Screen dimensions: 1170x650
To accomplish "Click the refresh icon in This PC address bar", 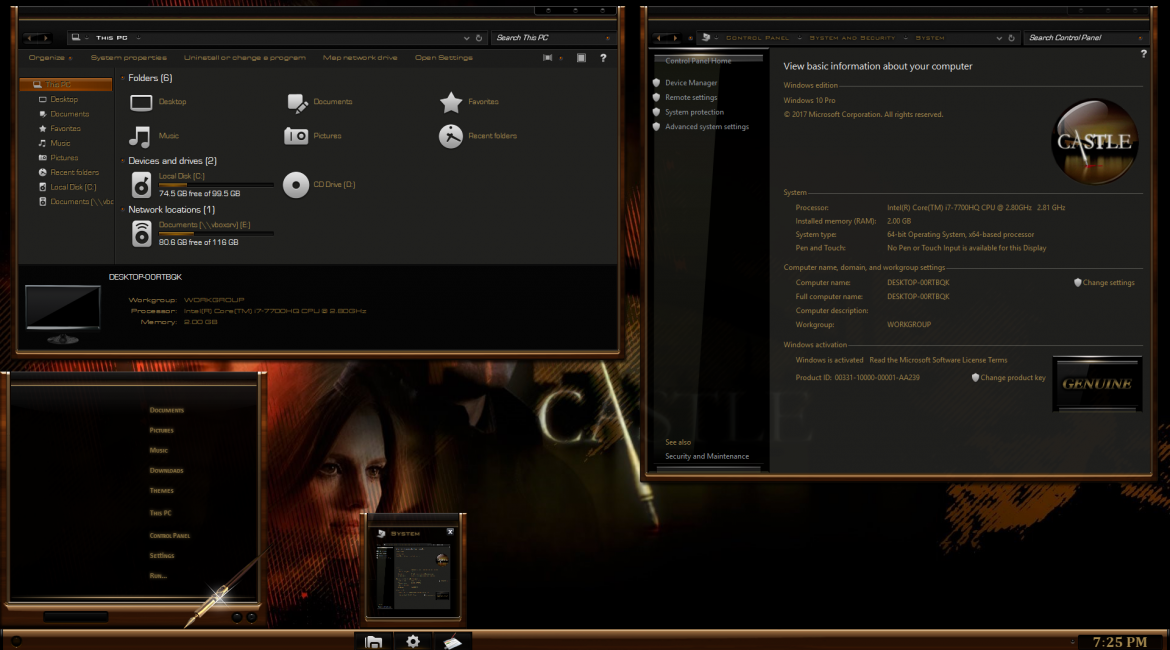I will 479,38.
